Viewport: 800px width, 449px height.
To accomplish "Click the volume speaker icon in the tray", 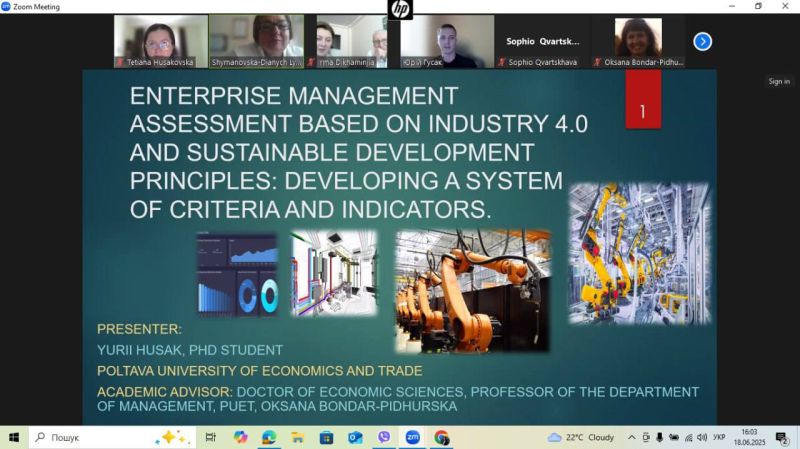I will [x=702, y=437].
